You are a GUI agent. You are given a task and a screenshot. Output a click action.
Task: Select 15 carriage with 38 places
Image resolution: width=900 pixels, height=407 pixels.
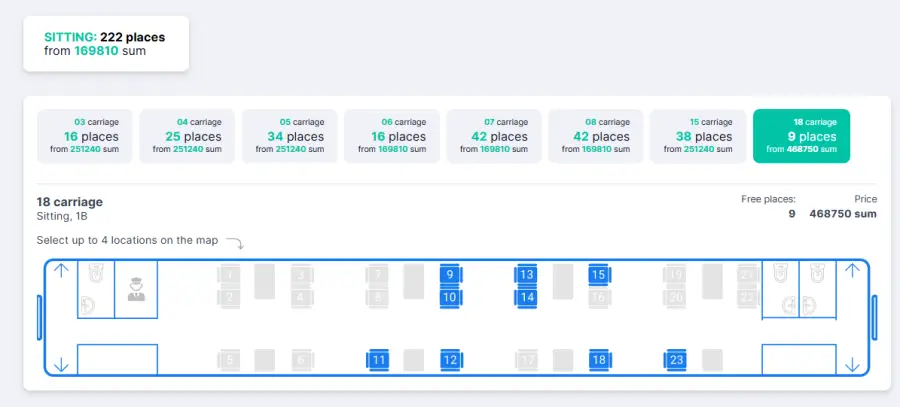698,136
